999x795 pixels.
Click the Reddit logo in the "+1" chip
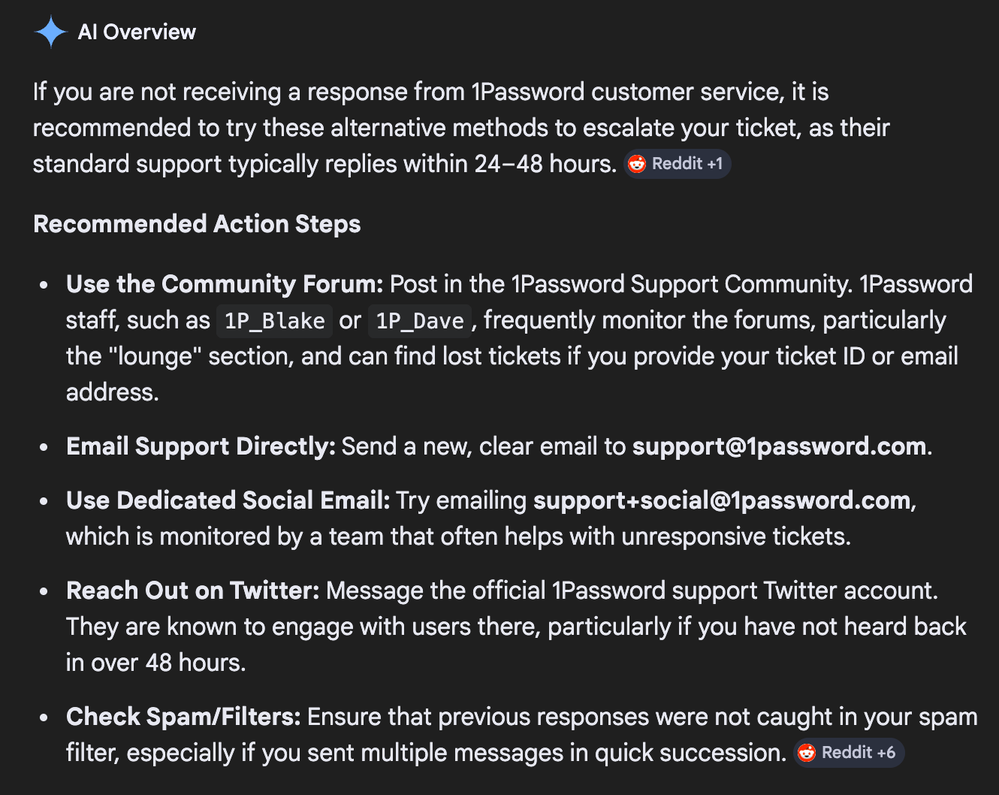click(637, 164)
